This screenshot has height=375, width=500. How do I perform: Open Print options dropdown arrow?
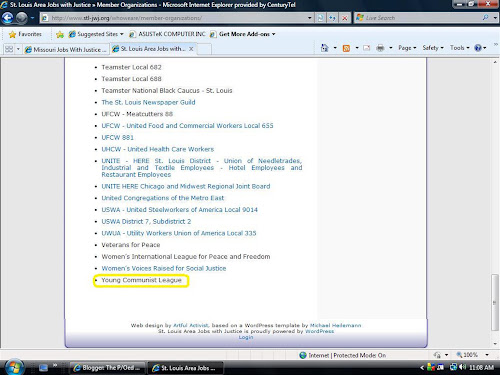coord(390,48)
